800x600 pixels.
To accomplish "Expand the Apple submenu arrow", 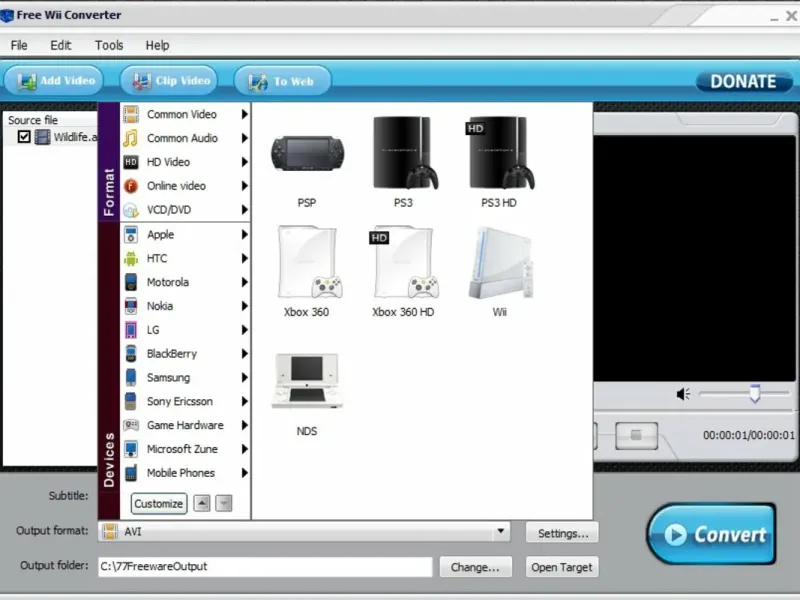I will [x=244, y=235].
